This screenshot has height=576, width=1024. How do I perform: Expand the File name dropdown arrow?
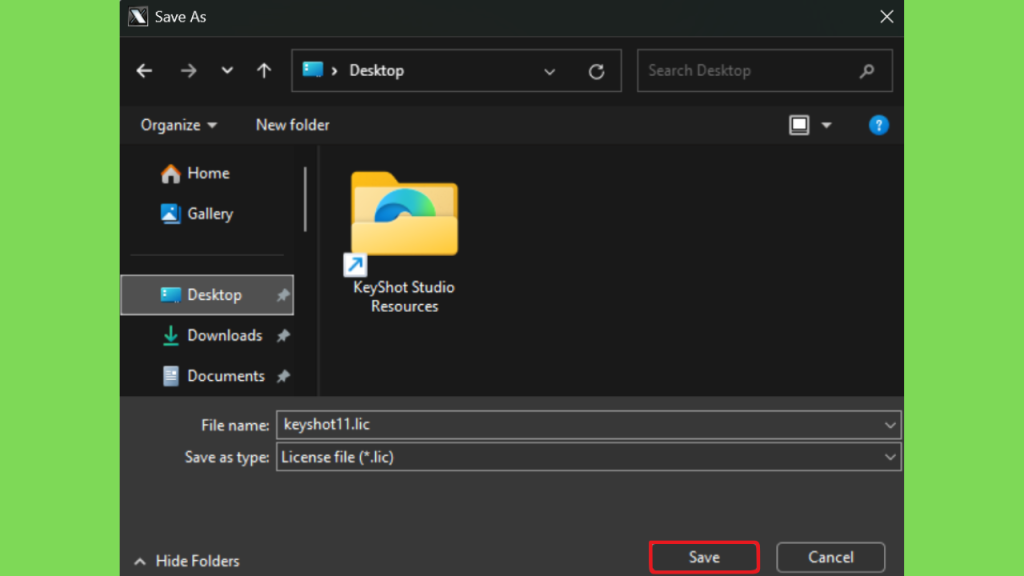(890, 425)
